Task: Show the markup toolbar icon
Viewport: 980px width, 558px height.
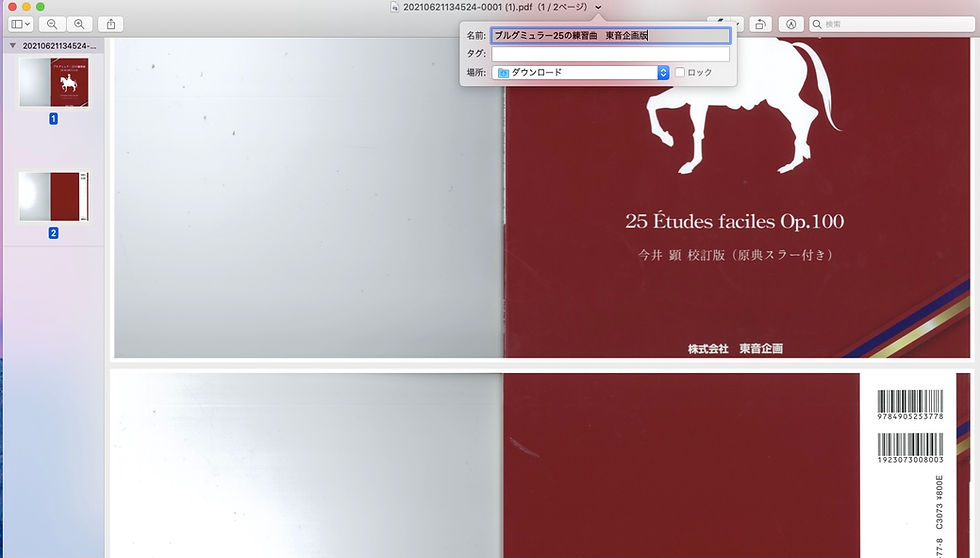Action: (791, 24)
